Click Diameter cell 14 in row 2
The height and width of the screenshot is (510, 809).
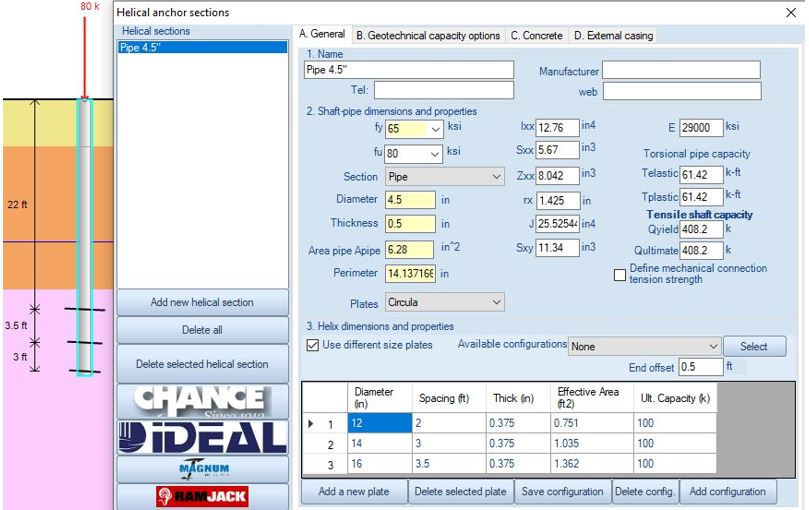(380, 444)
